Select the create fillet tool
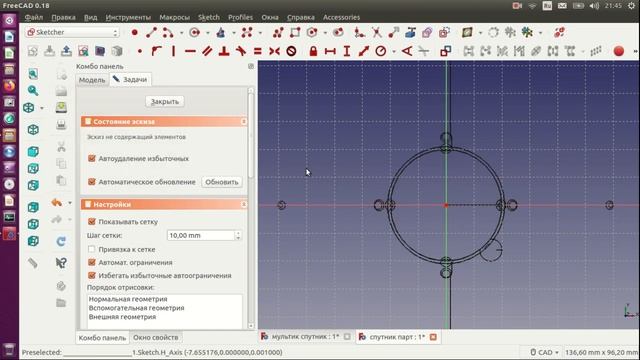640x360 pixels. [359, 32]
